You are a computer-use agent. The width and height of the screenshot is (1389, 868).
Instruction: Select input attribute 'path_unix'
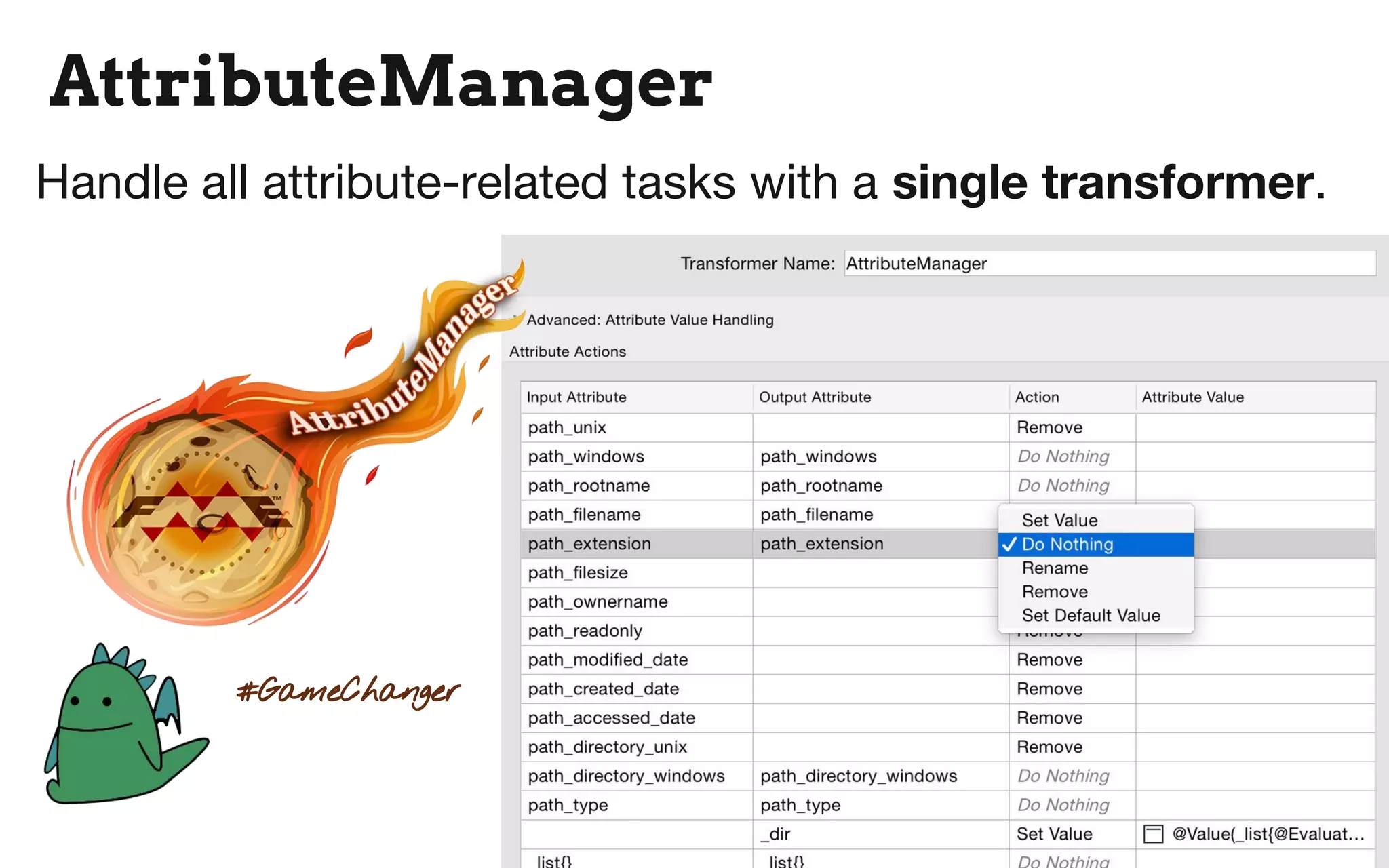[x=637, y=428]
